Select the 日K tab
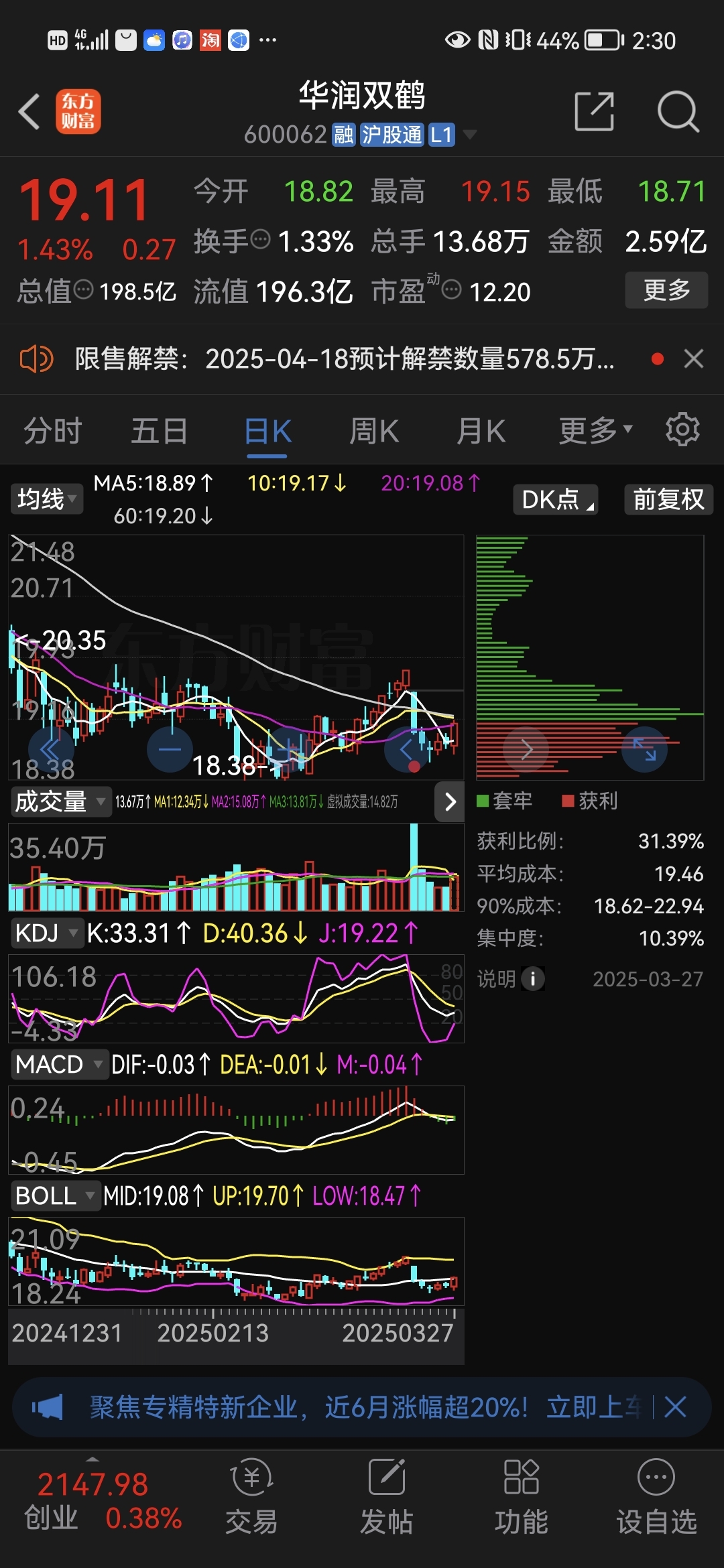The width and height of the screenshot is (724, 1568). 267,431
